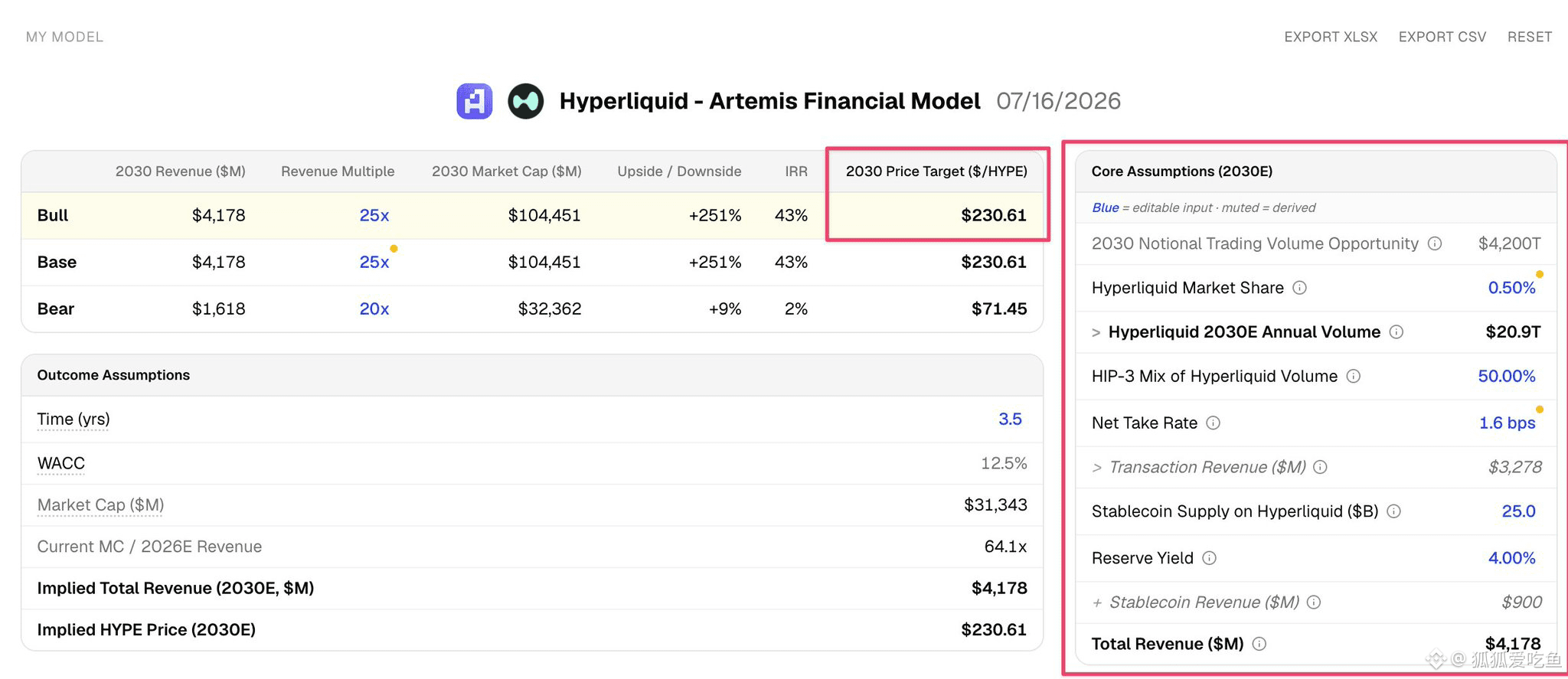The height and width of the screenshot is (679, 1568).
Task: Click the Implied HYPE Price (2030E) label
Action: pyautogui.click(x=146, y=630)
